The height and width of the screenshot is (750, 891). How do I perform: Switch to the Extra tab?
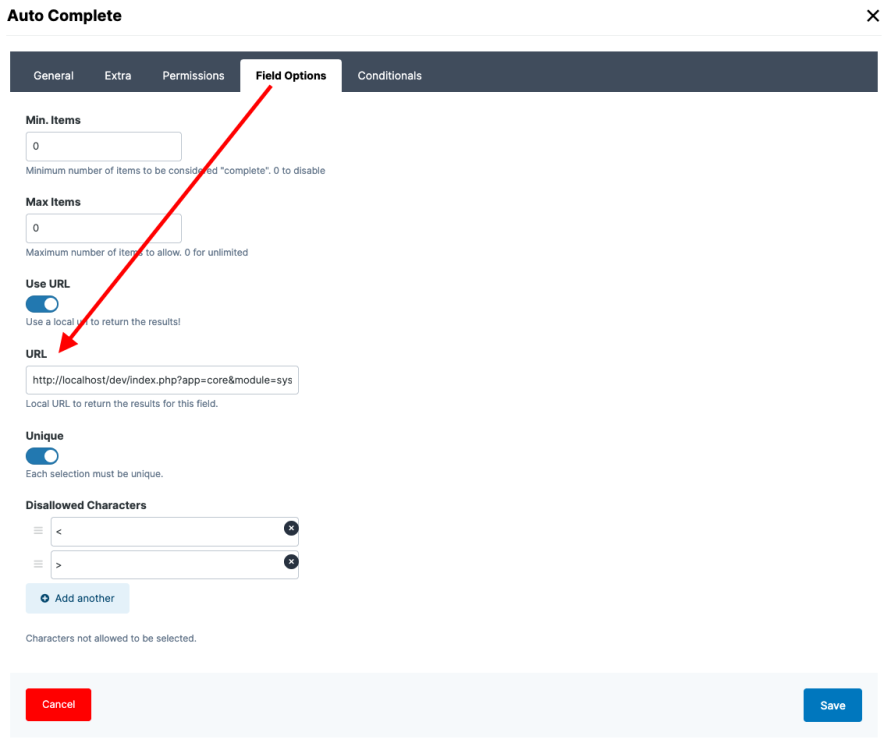(x=118, y=76)
